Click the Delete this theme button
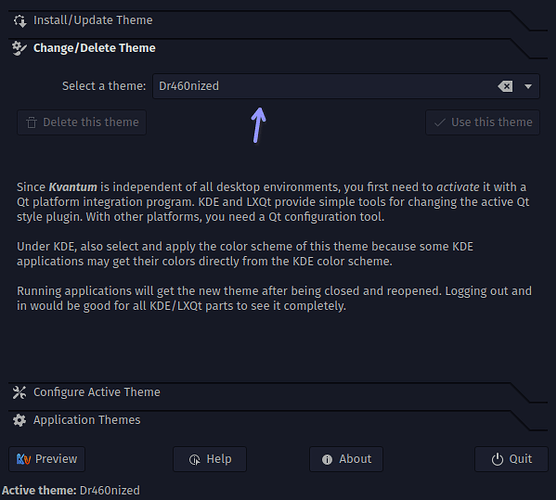This screenshot has height=500, width=556. (x=82, y=122)
